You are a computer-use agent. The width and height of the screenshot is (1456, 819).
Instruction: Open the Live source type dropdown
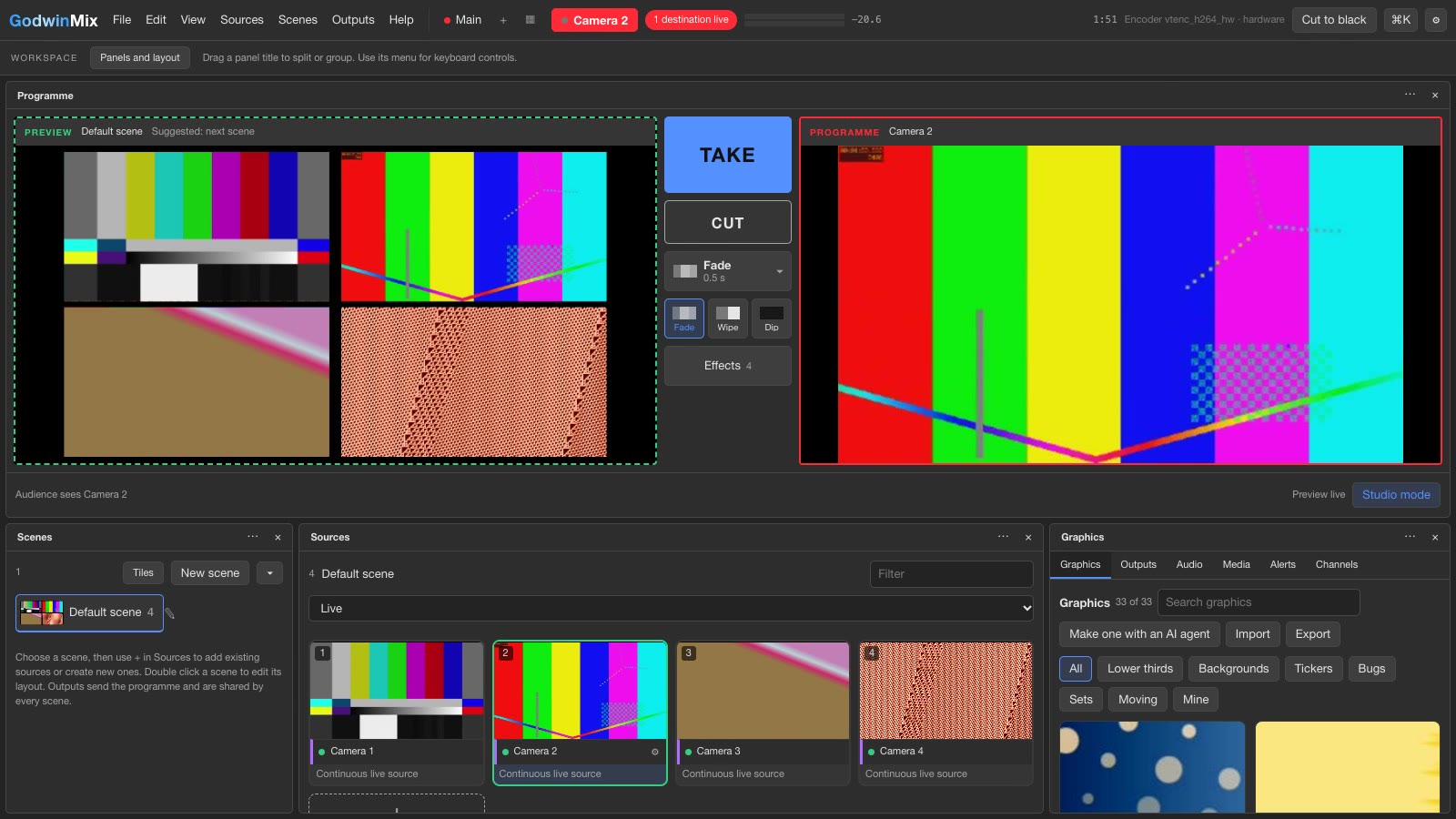click(672, 609)
